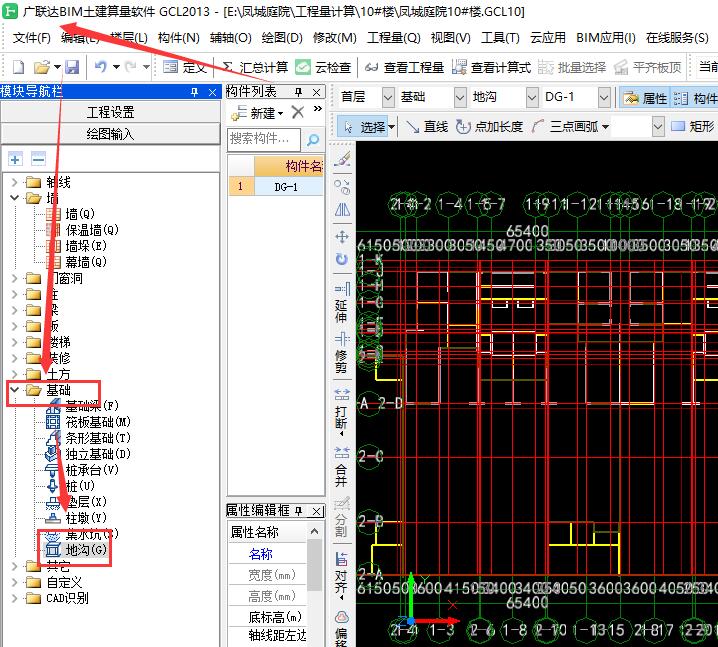
Task: Click the 分割 split tool
Action: click(x=342, y=517)
